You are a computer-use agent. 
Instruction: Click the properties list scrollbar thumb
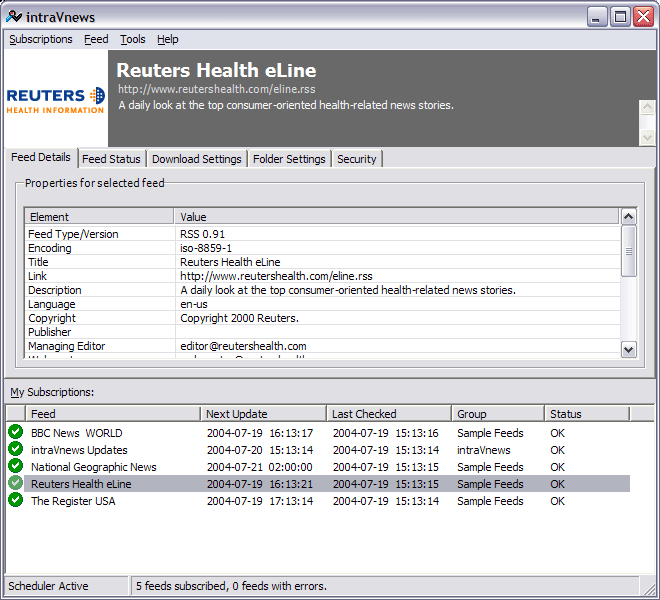[x=628, y=251]
